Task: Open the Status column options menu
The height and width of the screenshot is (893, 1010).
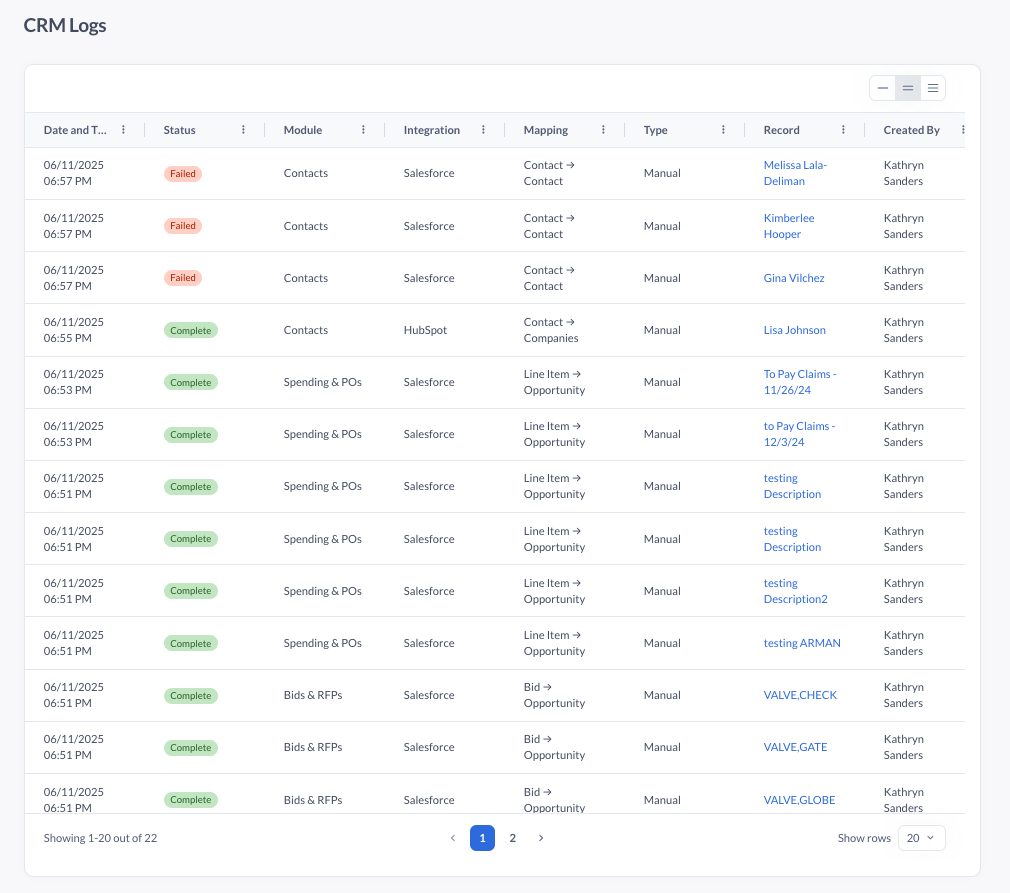Action: 243,130
